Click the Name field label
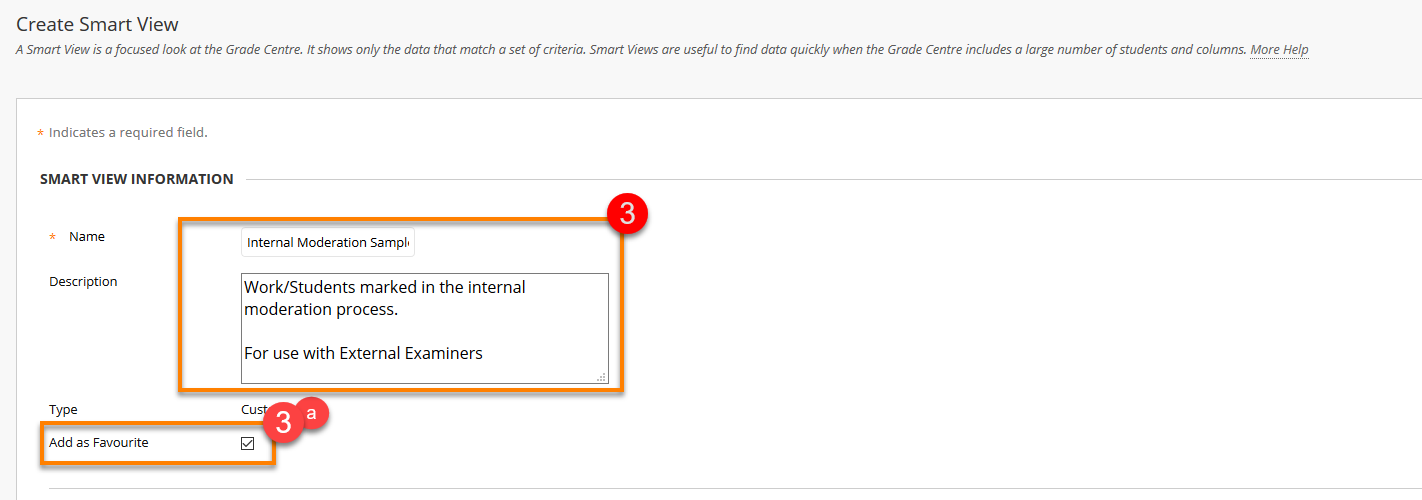This screenshot has height=500, width=1422. 87,237
